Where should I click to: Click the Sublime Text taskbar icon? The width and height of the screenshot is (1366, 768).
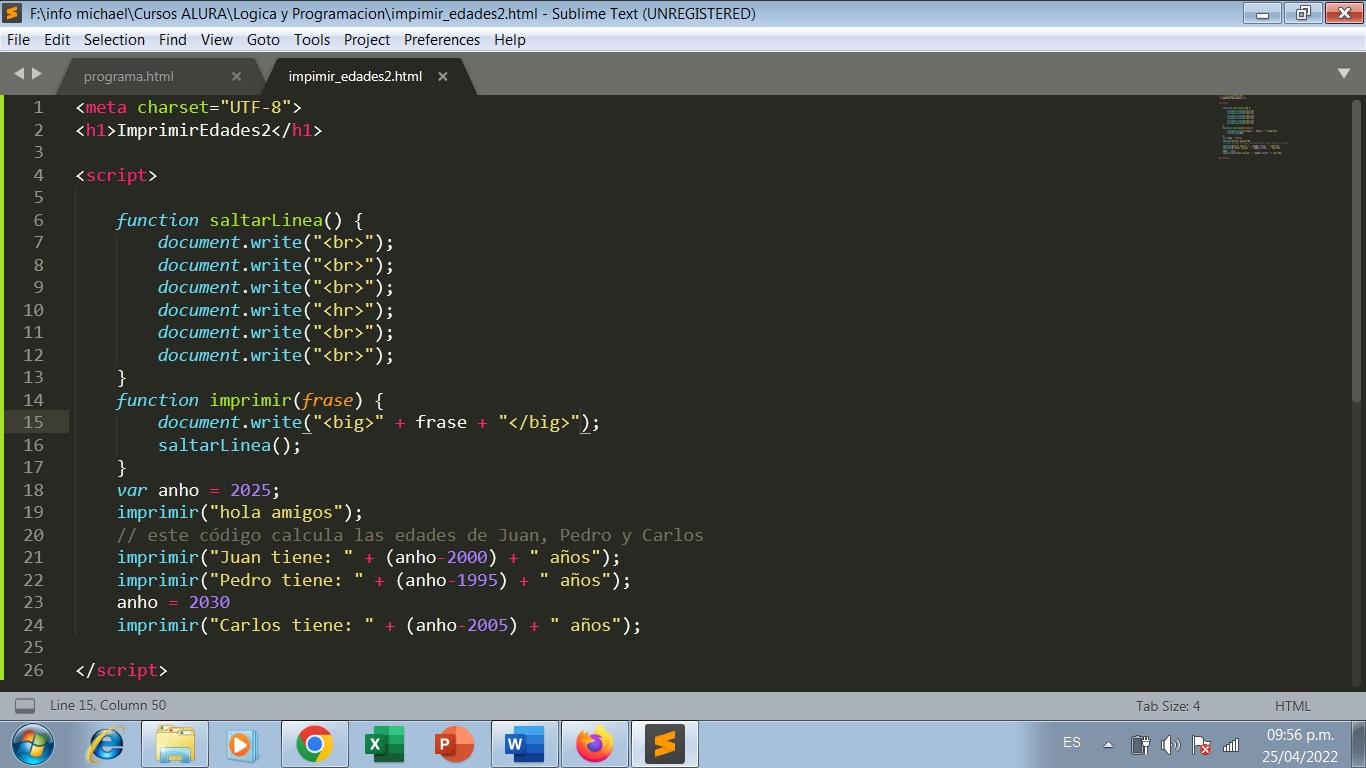tap(664, 745)
